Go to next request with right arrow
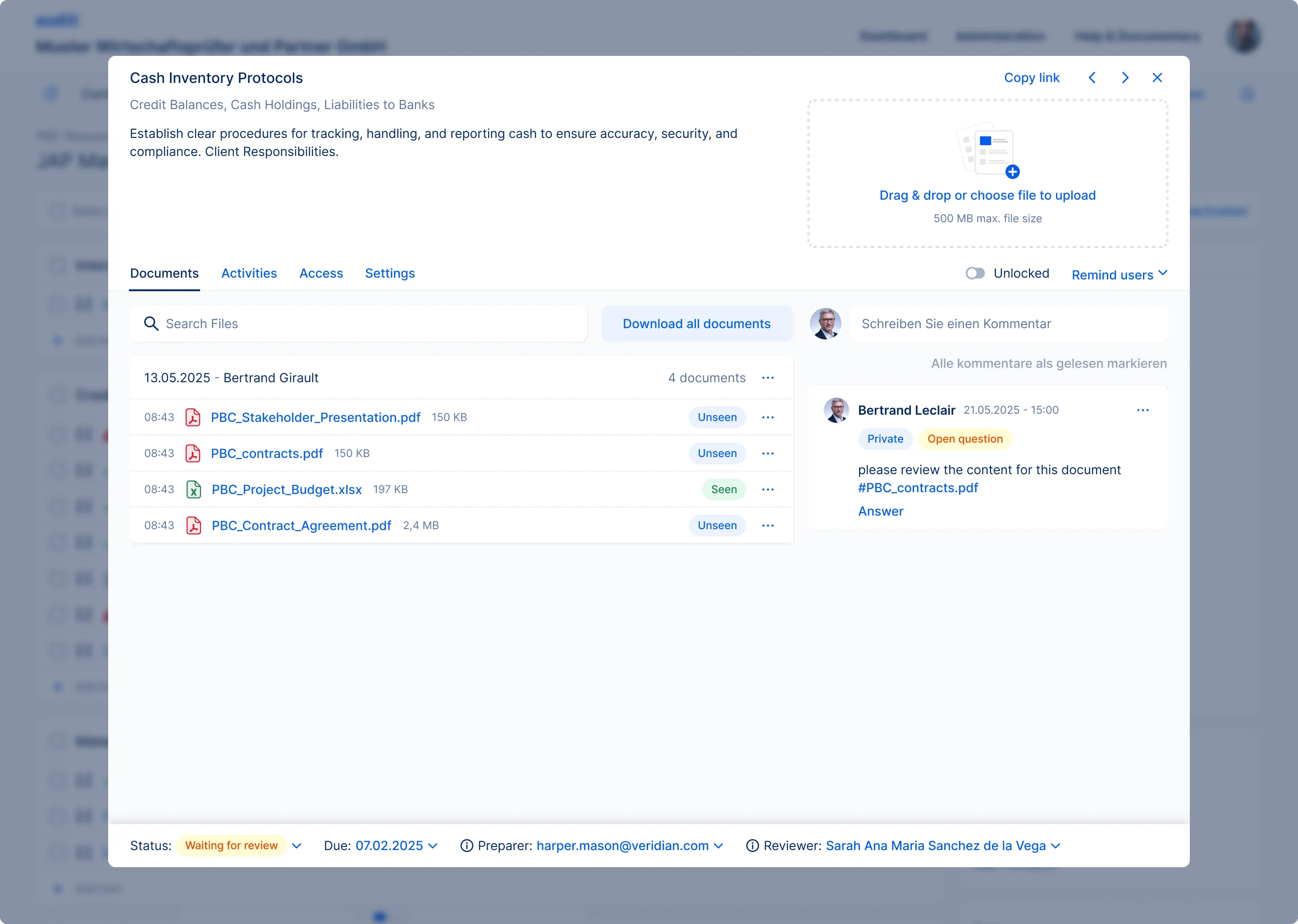The width and height of the screenshot is (1298, 924). [x=1125, y=78]
